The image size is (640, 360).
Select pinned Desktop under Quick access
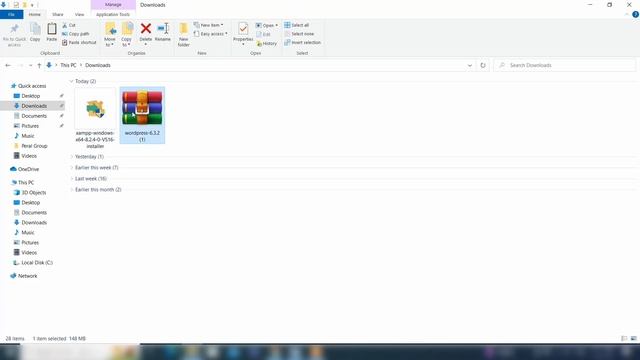click(x=31, y=96)
